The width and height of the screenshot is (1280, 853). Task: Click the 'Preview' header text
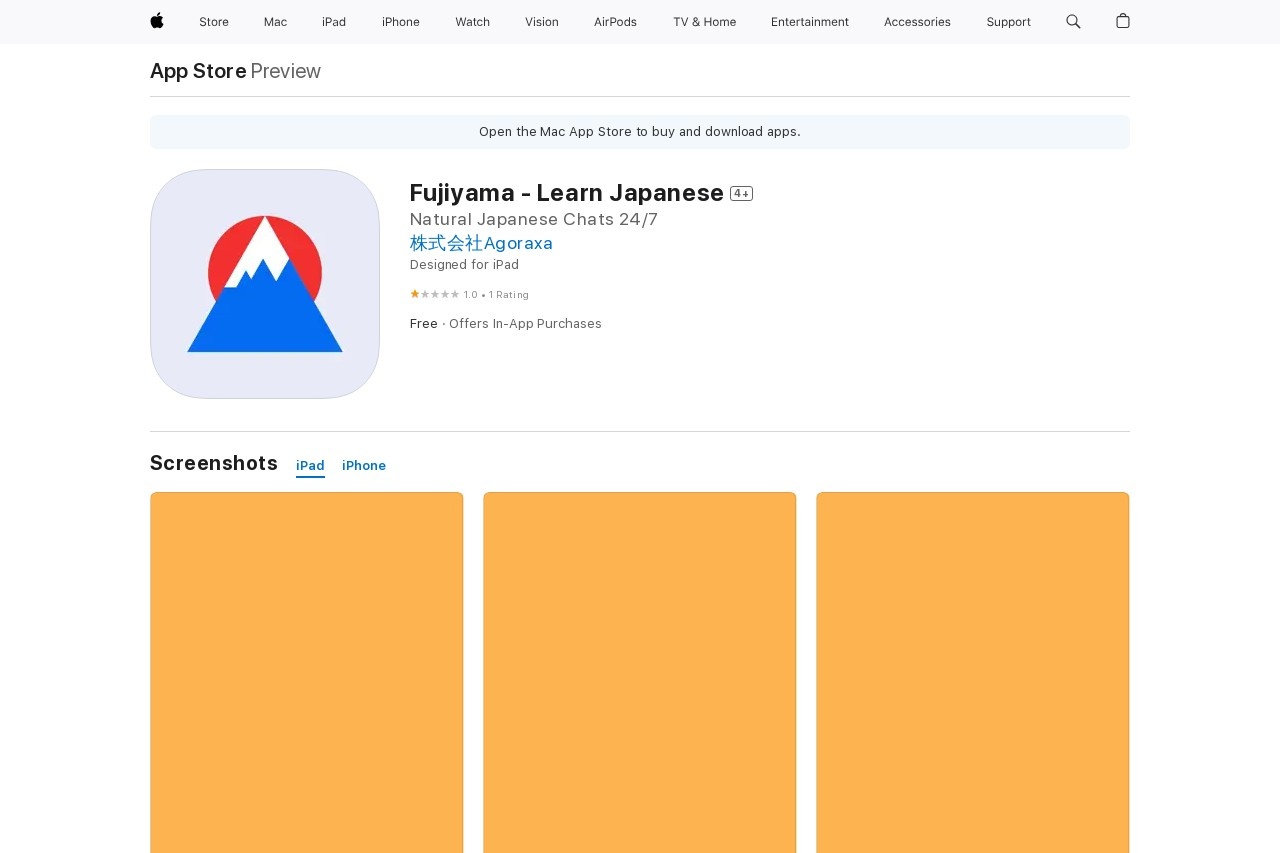coord(286,71)
